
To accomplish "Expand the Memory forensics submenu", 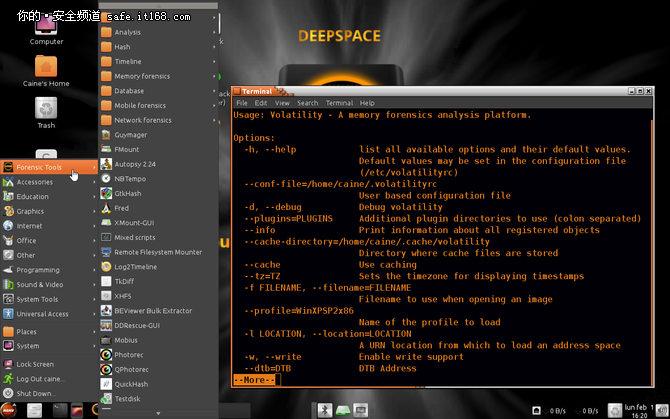I will pyautogui.click(x=141, y=76).
